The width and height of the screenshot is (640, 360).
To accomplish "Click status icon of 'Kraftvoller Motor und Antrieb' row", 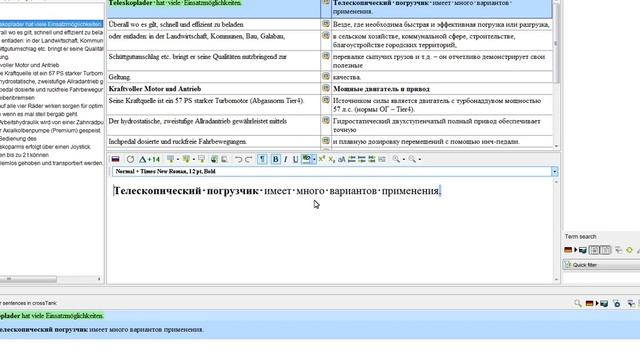I will coord(326,88).
